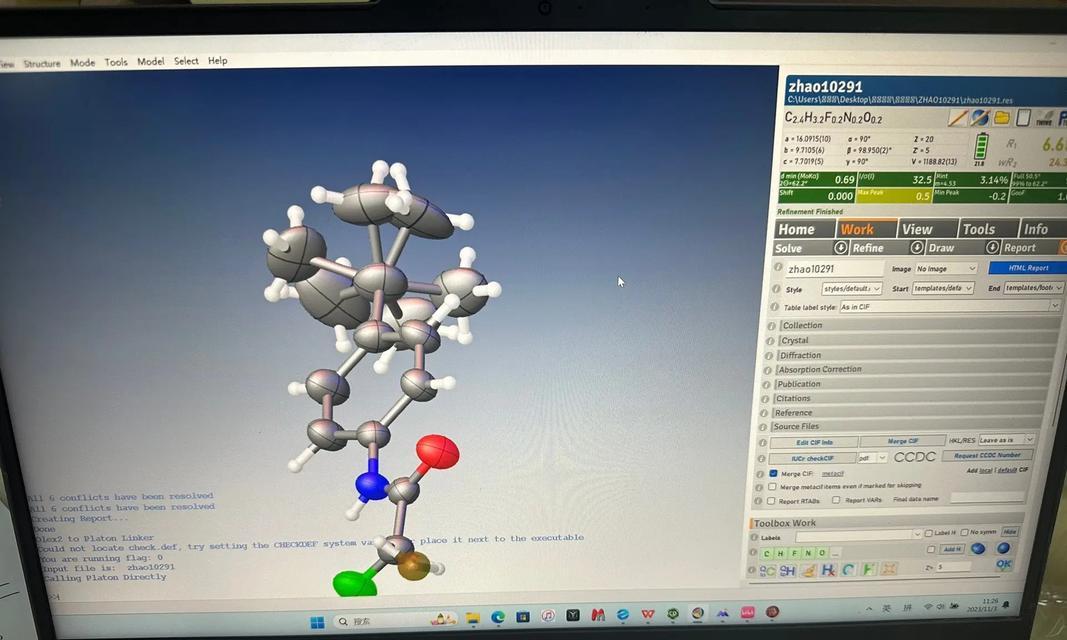The width and height of the screenshot is (1067, 640).
Task: Click the info icon next to Style
Action: [x=776, y=289]
